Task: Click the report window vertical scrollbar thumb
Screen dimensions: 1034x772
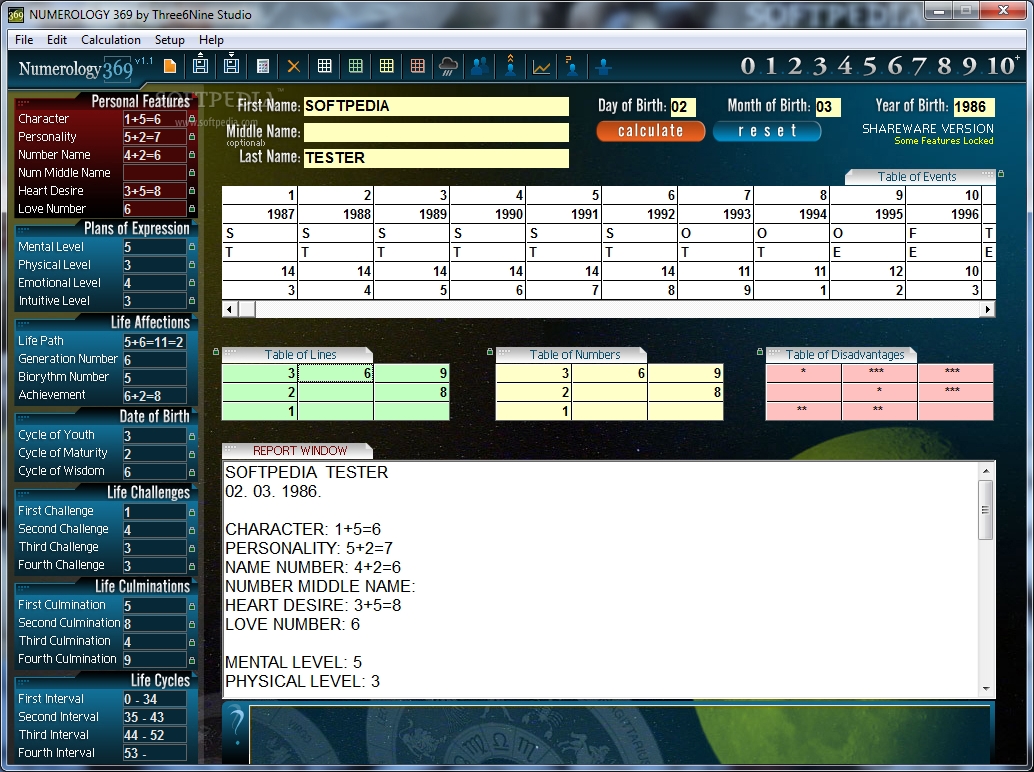Action: click(986, 510)
